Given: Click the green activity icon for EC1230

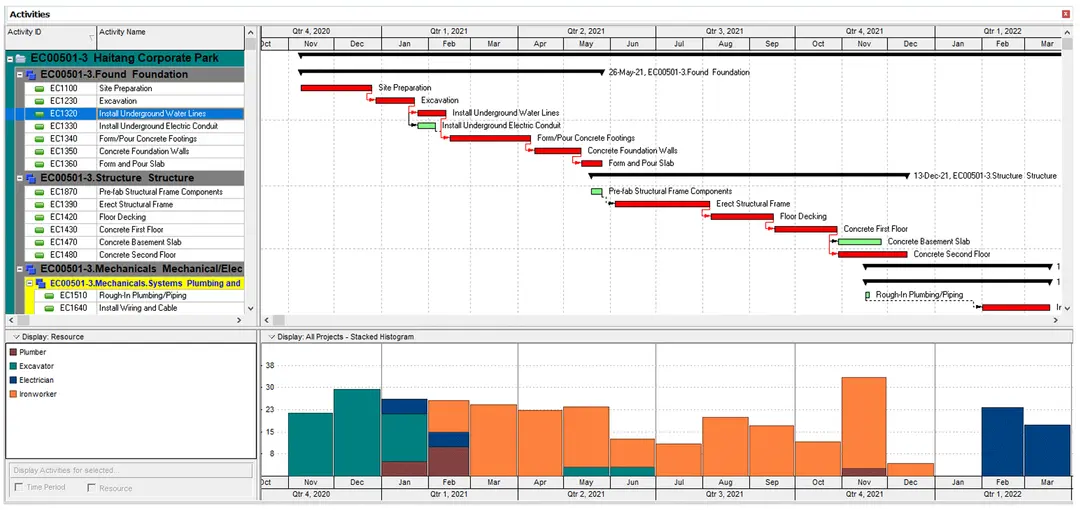Looking at the screenshot, I should coord(39,101).
